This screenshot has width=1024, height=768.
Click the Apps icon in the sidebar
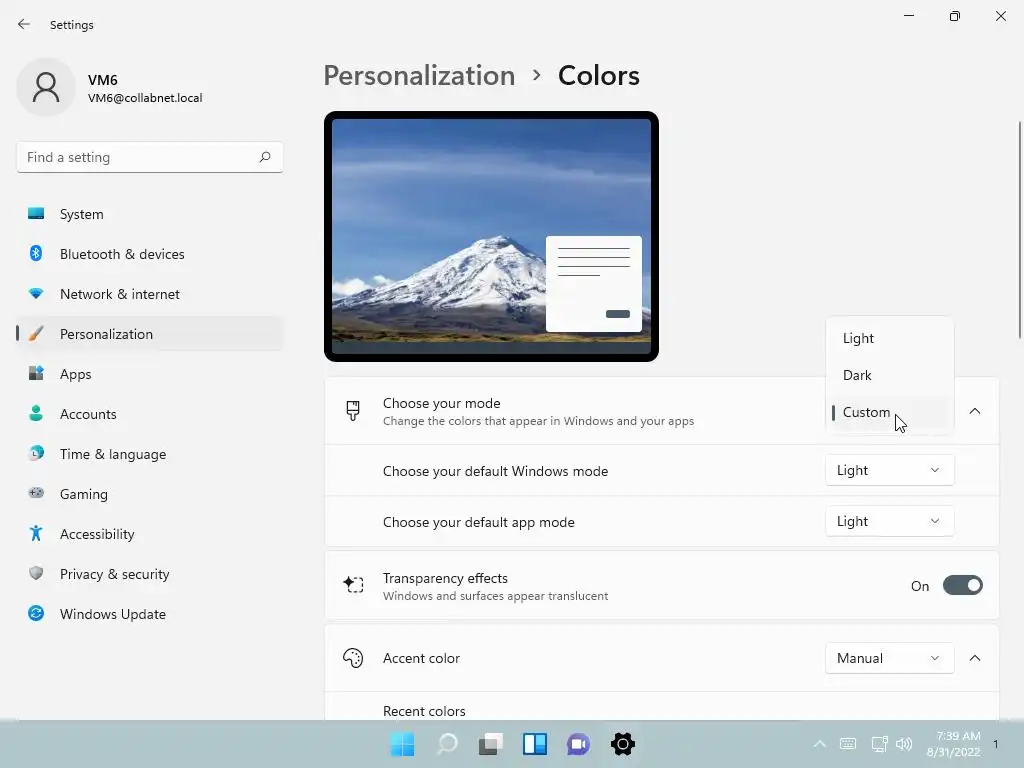(36, 374)
